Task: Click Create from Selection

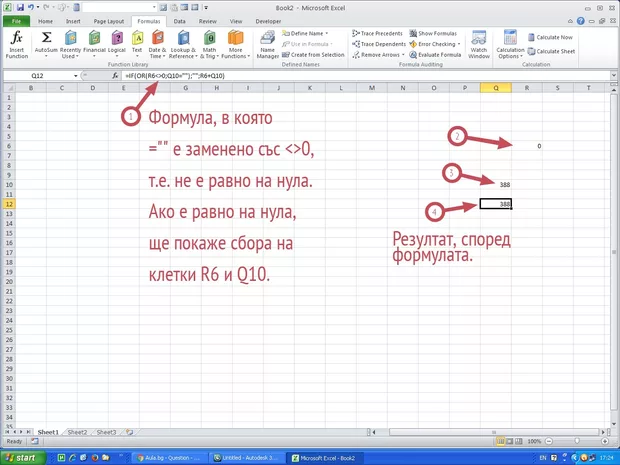Action: pos(313,55)
